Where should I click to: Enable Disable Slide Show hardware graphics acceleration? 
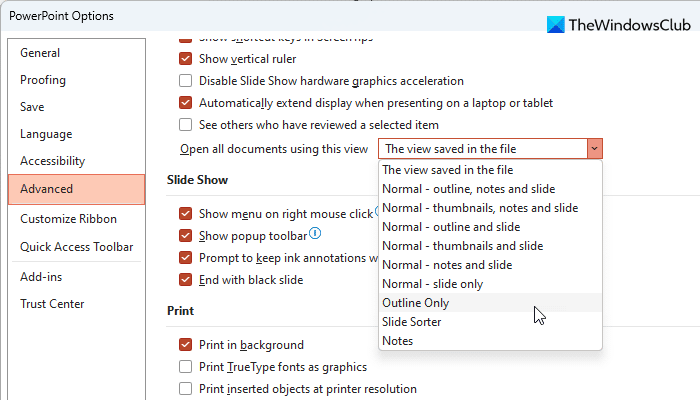[x=185, y=81]
